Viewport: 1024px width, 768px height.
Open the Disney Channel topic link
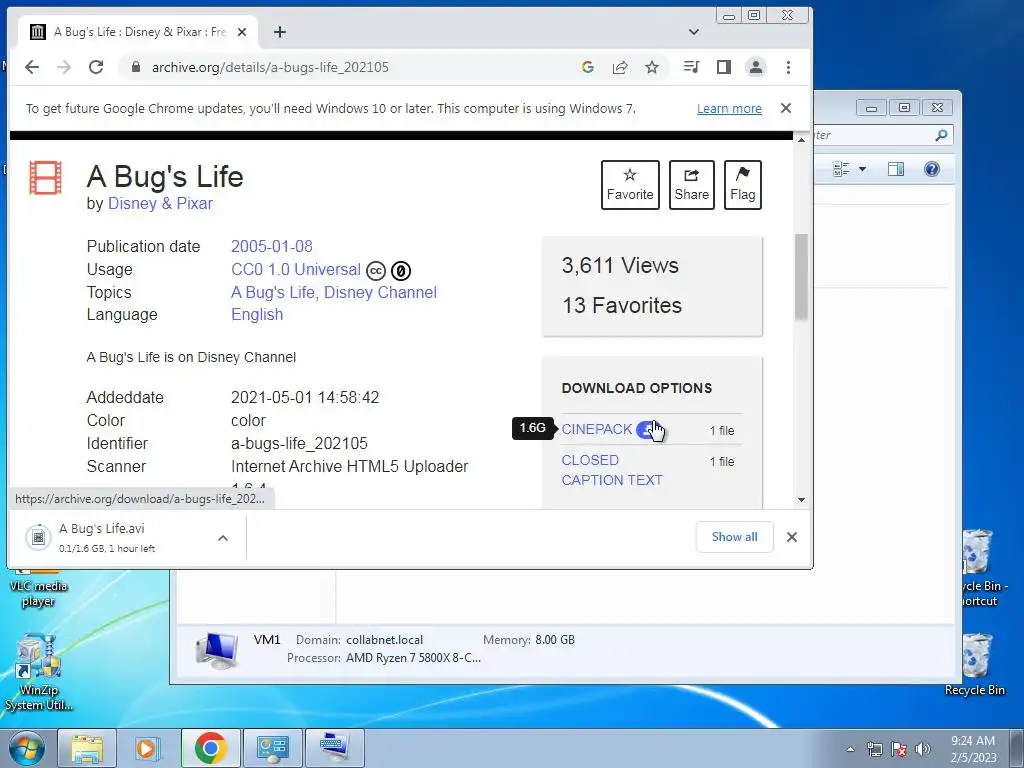(380, 293)
